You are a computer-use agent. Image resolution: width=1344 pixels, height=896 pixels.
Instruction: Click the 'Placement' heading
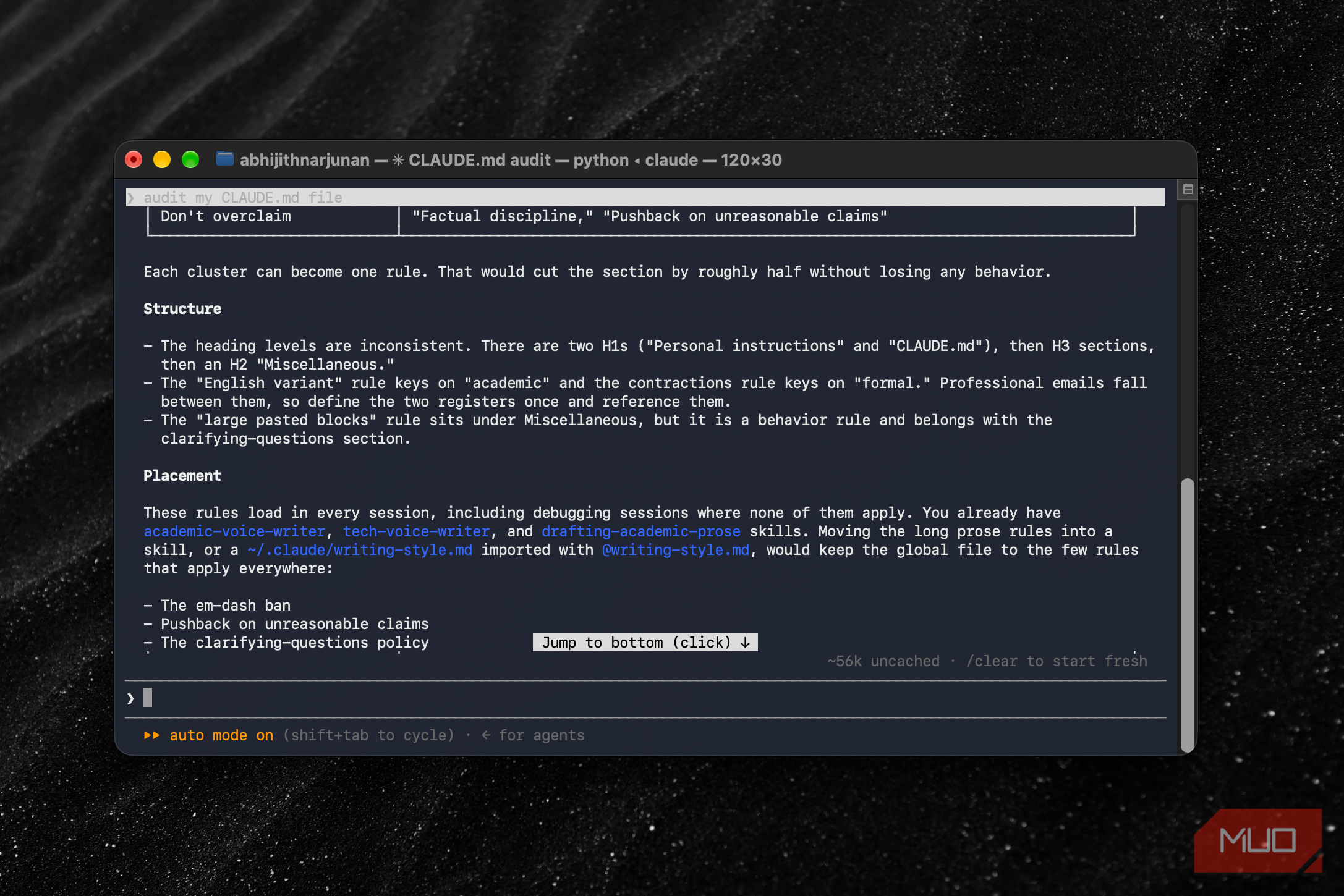(x=182, y=476)
